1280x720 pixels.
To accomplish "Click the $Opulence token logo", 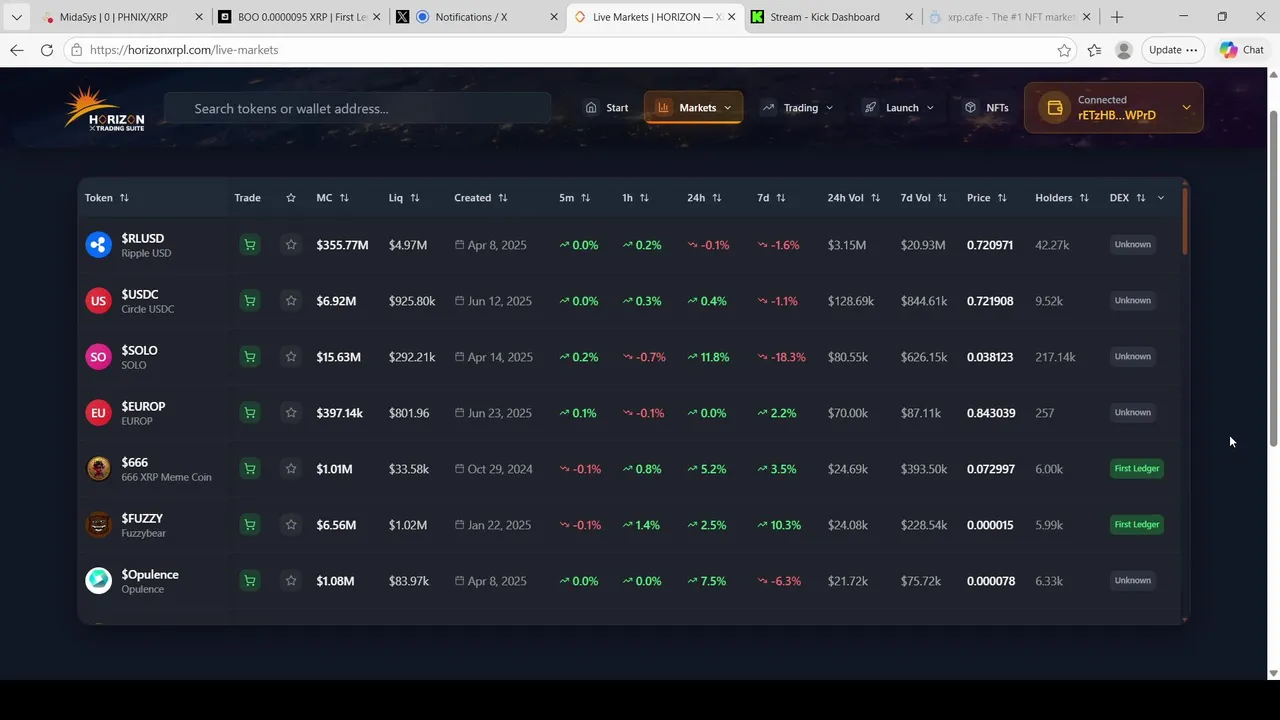I will click(x=98, y=581).
